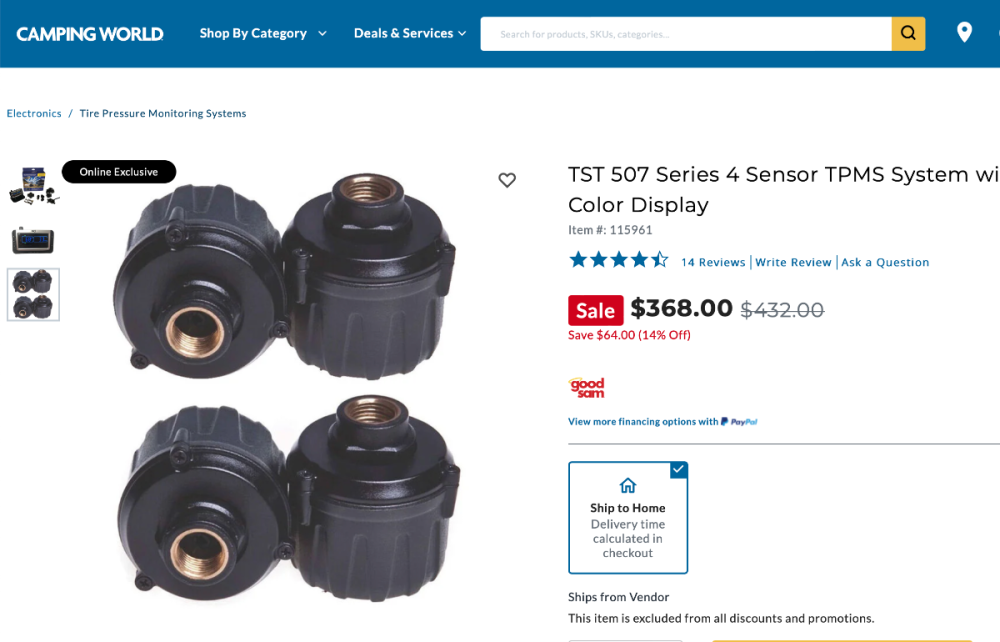Screen dimensions: 1000x642
Task: Select Electronics in the breadcrumb trail
Action: (x=34, y=113)
